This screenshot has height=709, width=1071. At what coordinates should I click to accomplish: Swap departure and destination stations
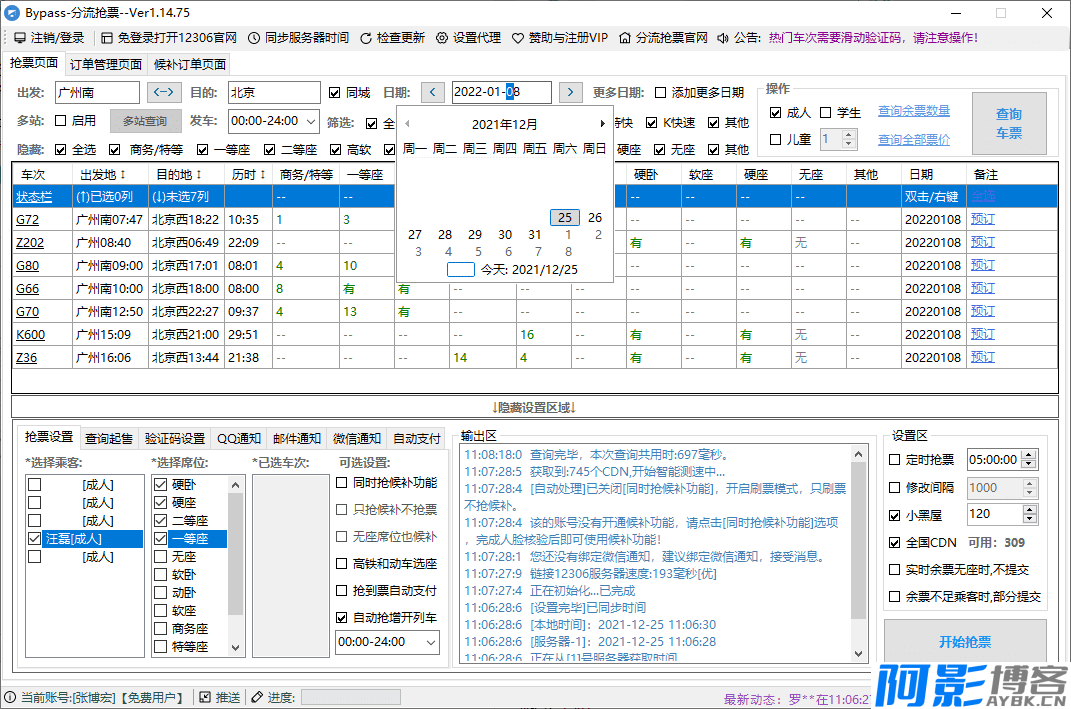tap(164, 93)
